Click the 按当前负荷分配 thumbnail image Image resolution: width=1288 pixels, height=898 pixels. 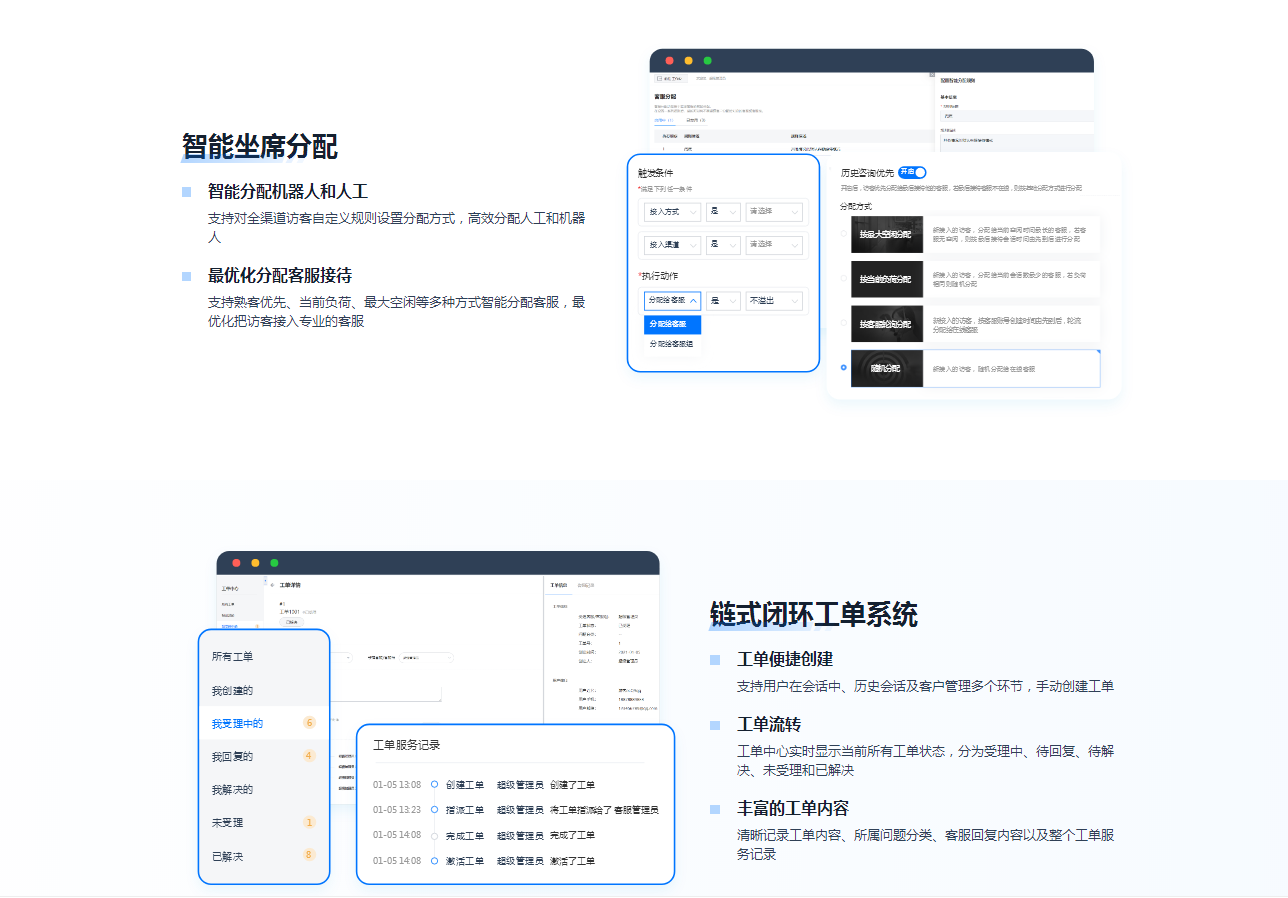[886, 279]
